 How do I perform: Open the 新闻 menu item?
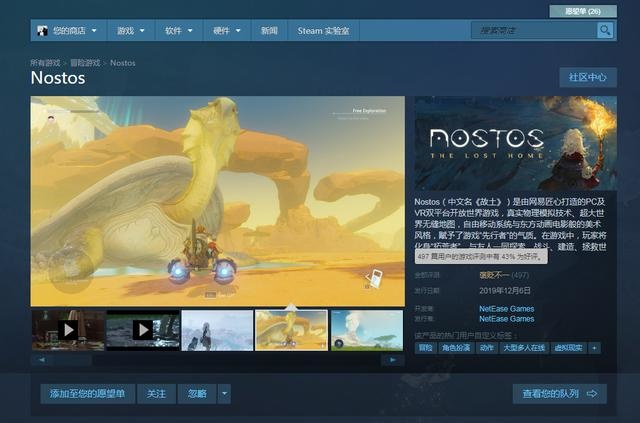(x=269, y=31)
